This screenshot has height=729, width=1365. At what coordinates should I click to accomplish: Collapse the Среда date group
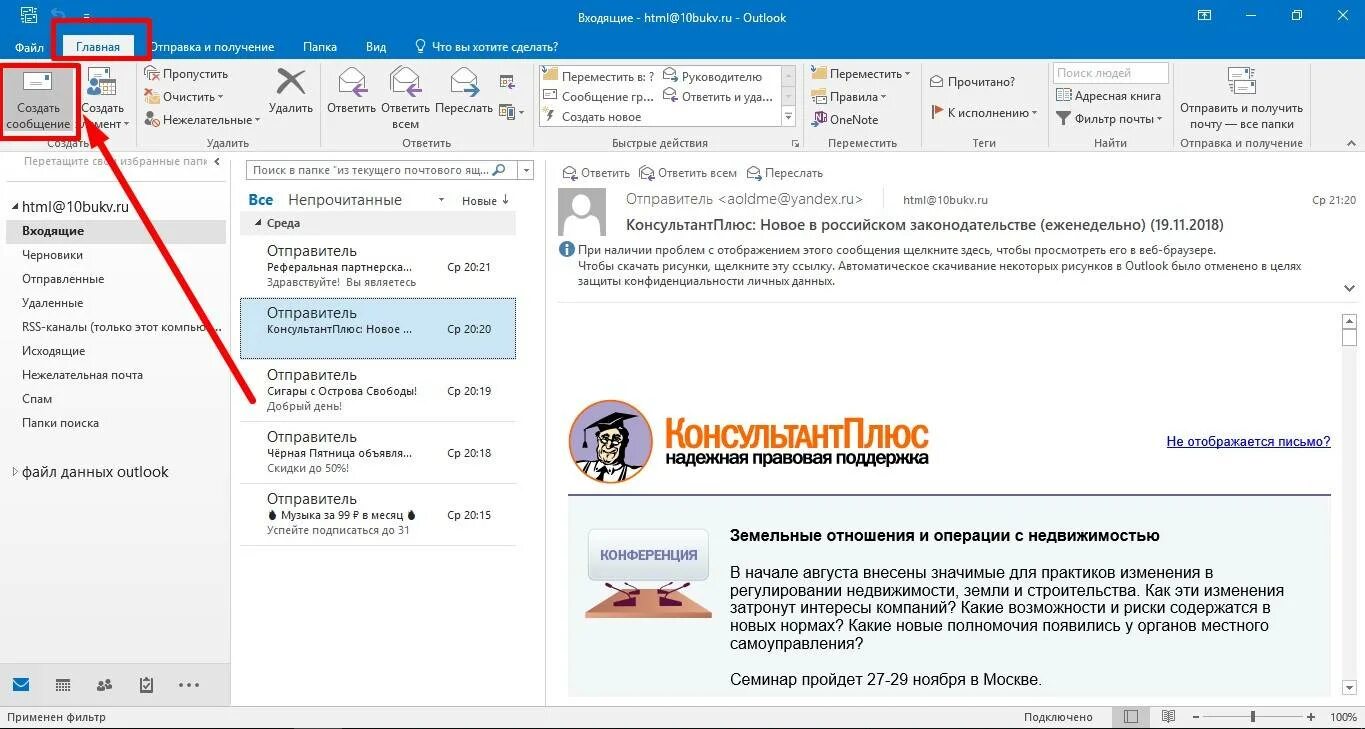[x=258, y=224]
